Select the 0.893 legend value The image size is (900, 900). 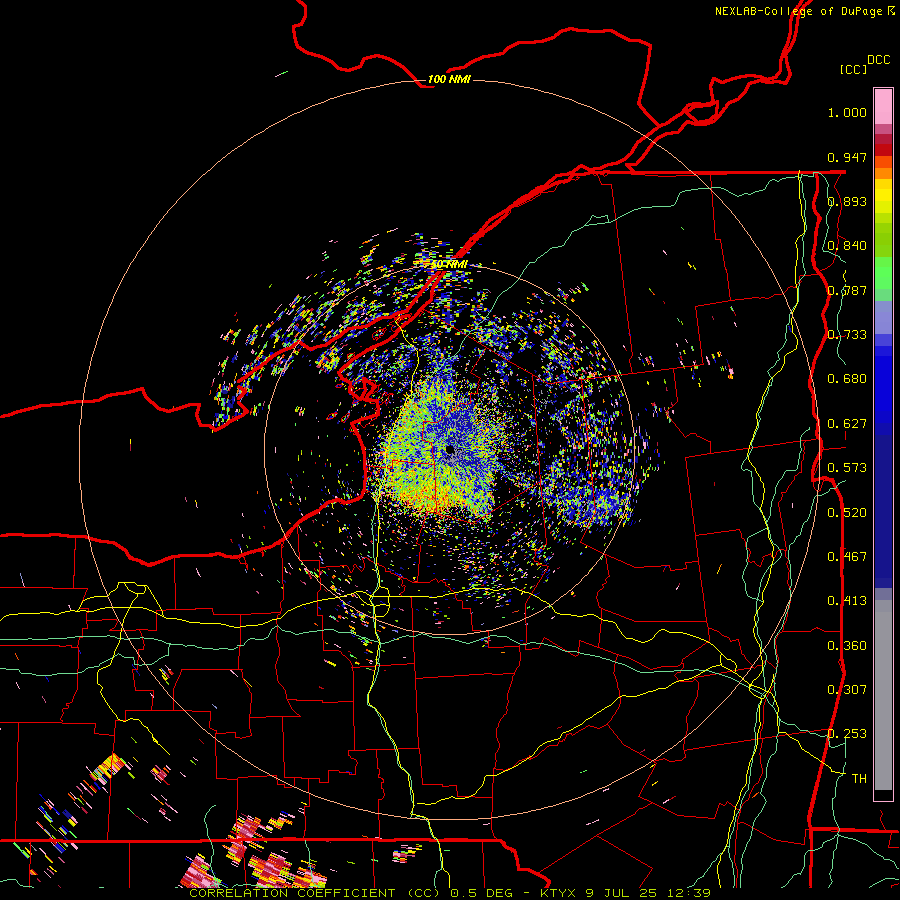[x=847, y=201]
